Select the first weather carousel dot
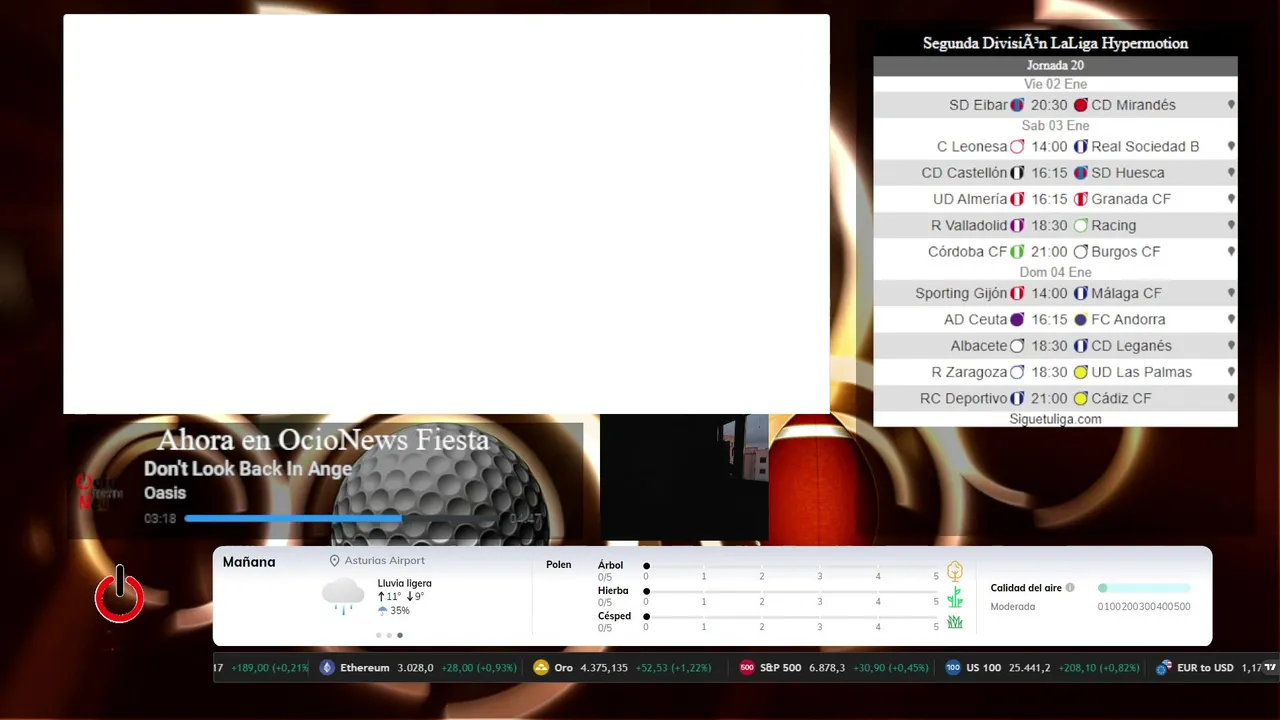Image resolution: width=1280 pixels, height=720 pixels. tap(378, 635)
